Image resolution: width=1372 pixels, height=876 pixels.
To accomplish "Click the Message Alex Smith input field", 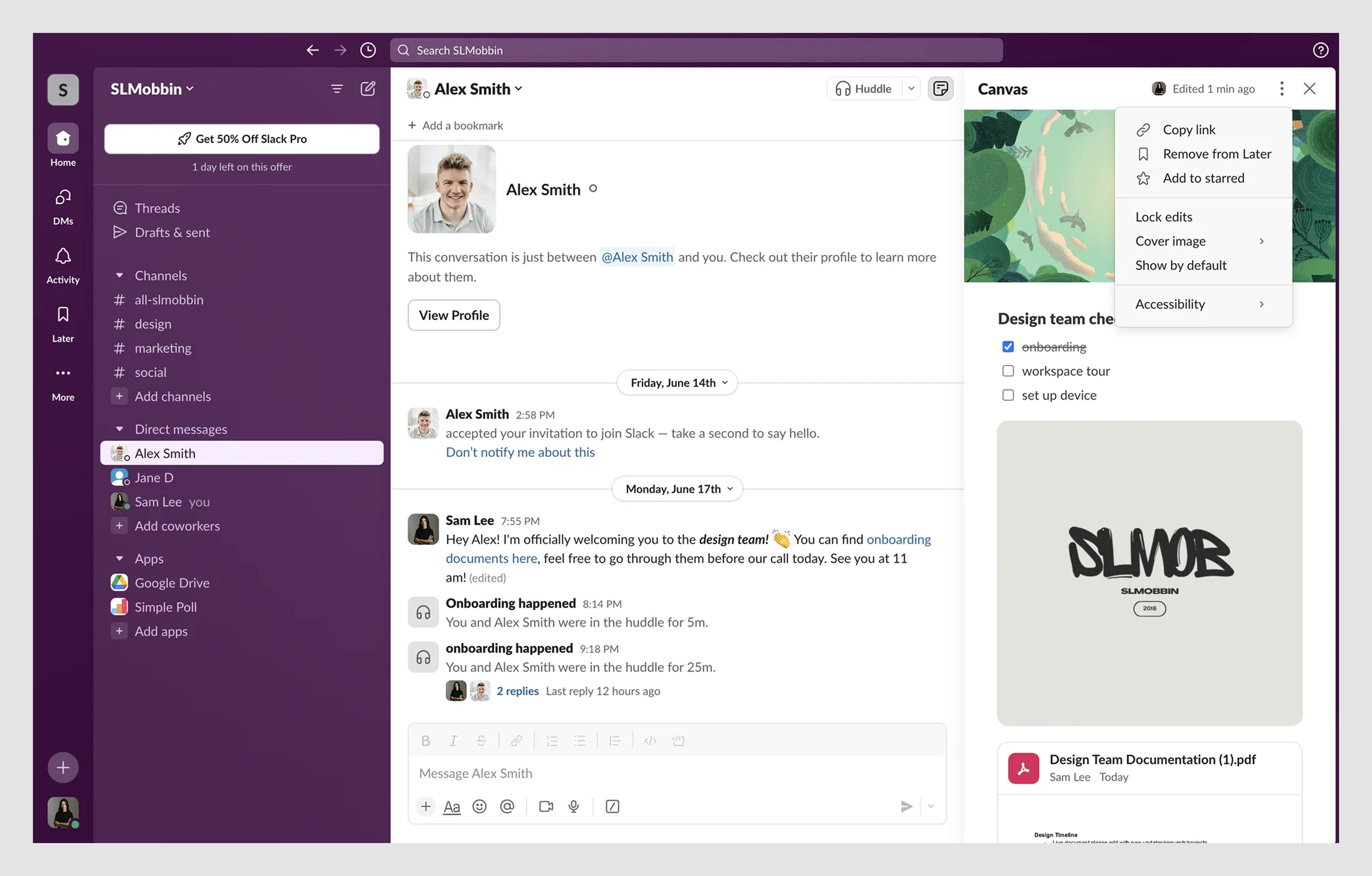I will click(677, 773).
